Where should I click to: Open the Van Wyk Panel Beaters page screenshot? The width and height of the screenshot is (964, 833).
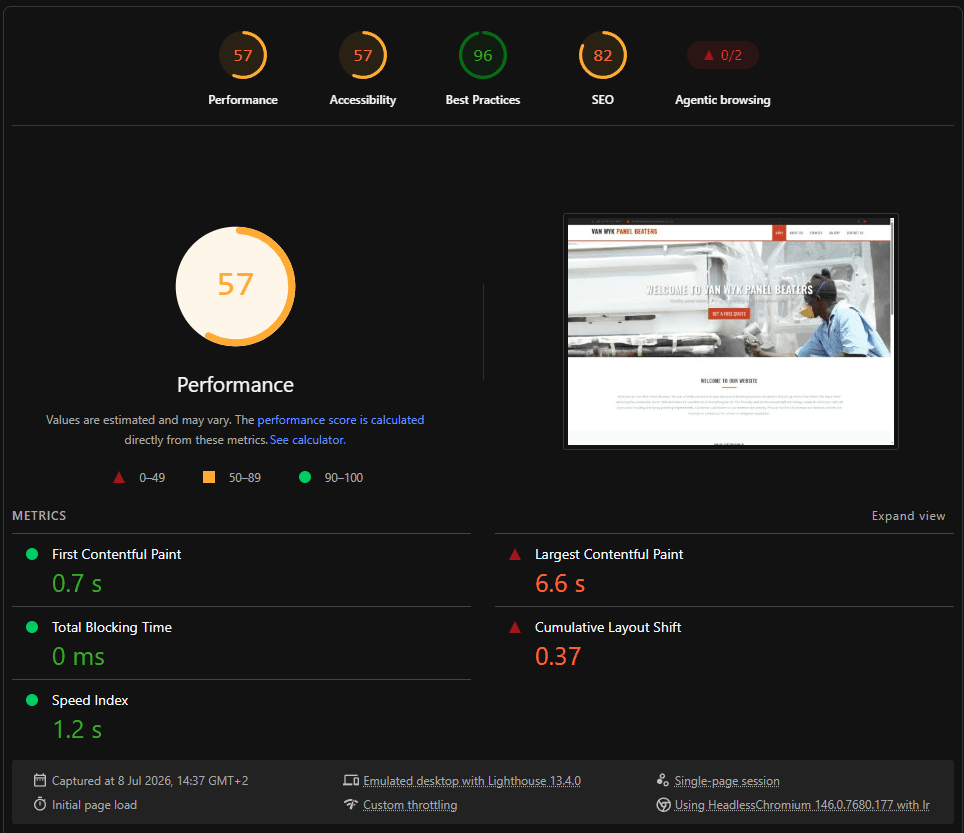pos(730,331)
